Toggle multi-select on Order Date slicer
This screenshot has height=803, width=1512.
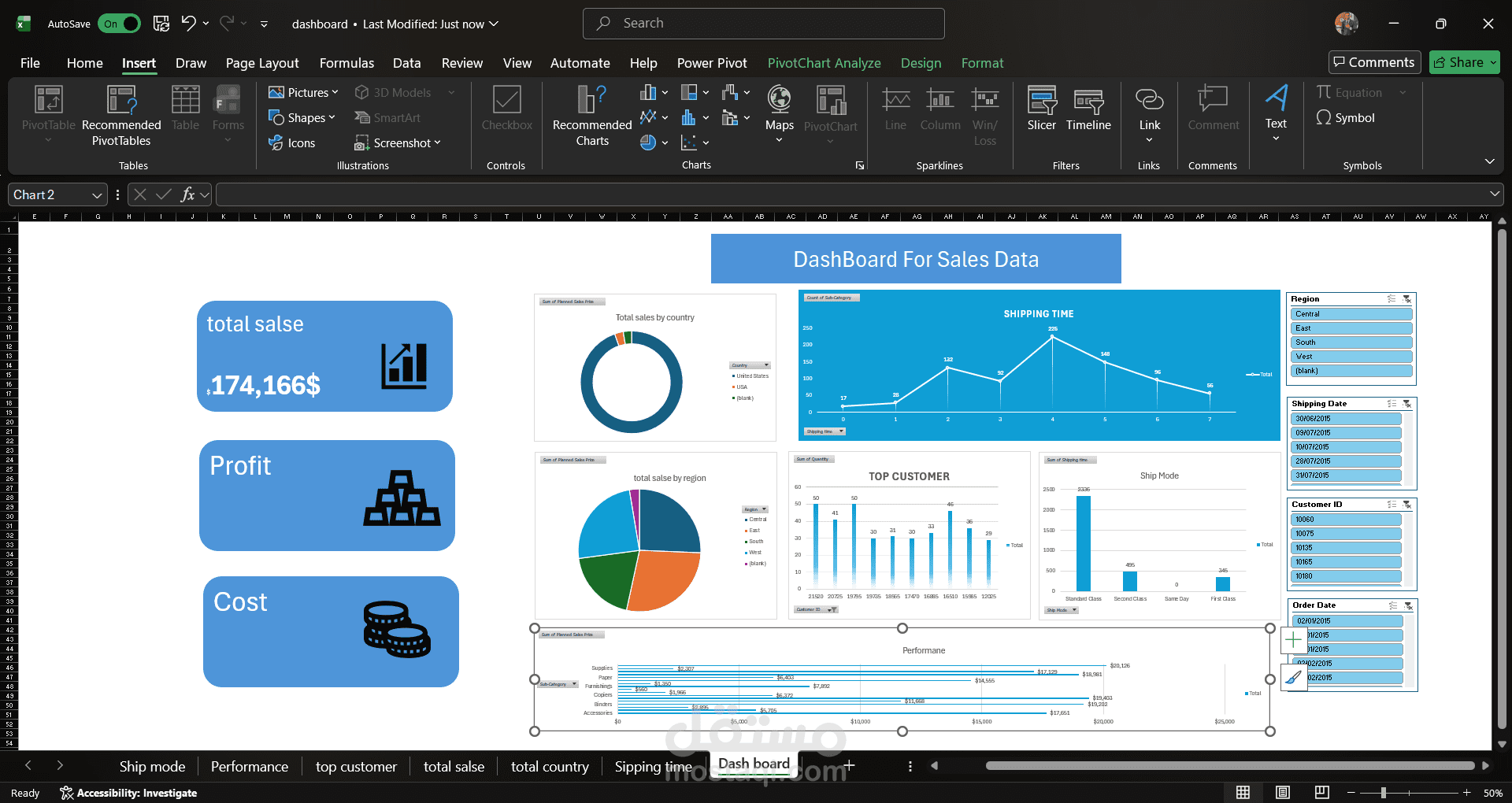(1393, 605)
